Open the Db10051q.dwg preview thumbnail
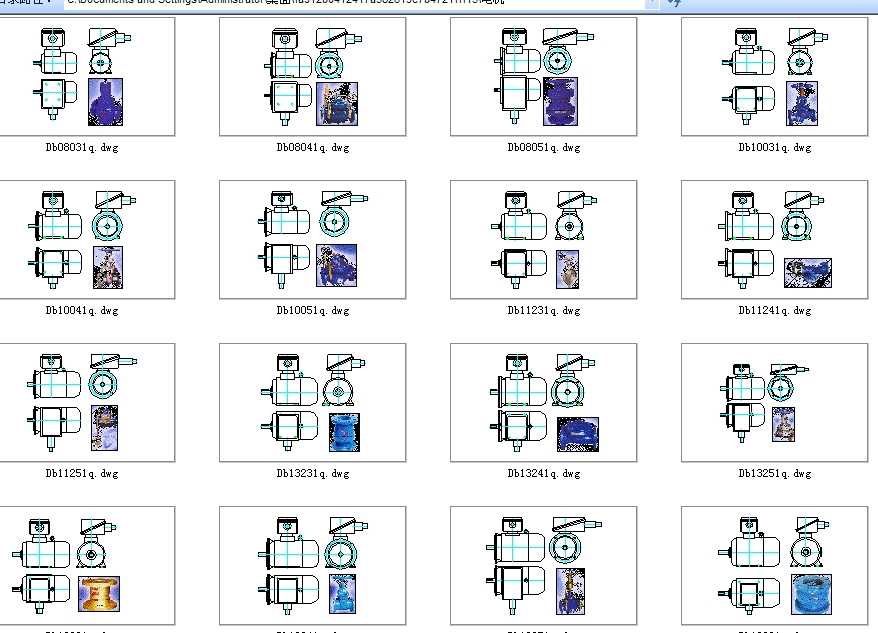The height and width of the screenshot is (633, 878). click(312, 239)
